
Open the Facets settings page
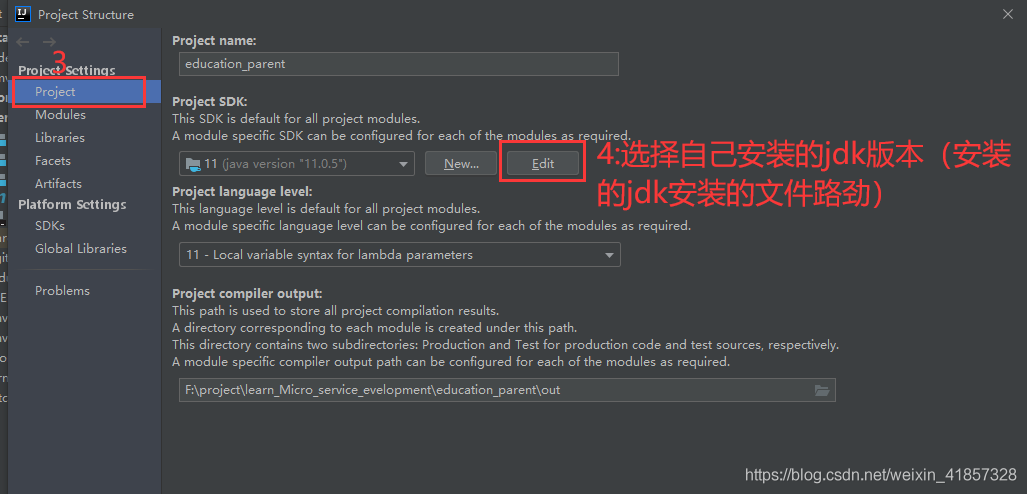click(x=52, y=161)
